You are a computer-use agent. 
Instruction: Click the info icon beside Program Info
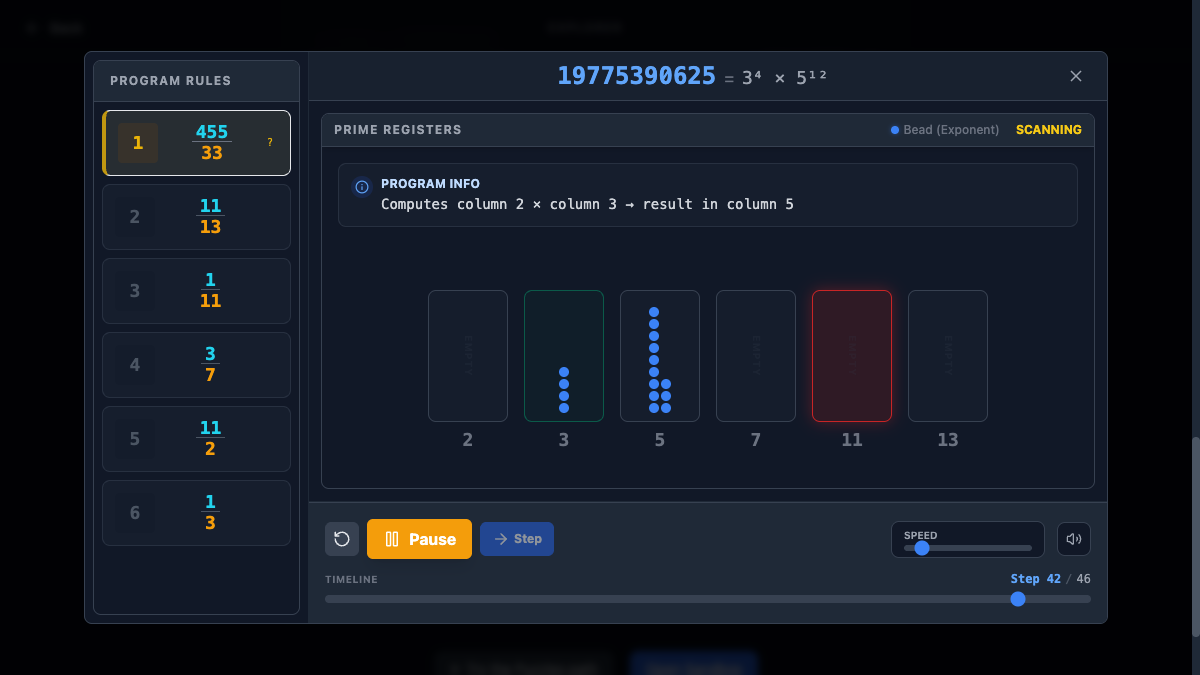(x=362, y=187)
